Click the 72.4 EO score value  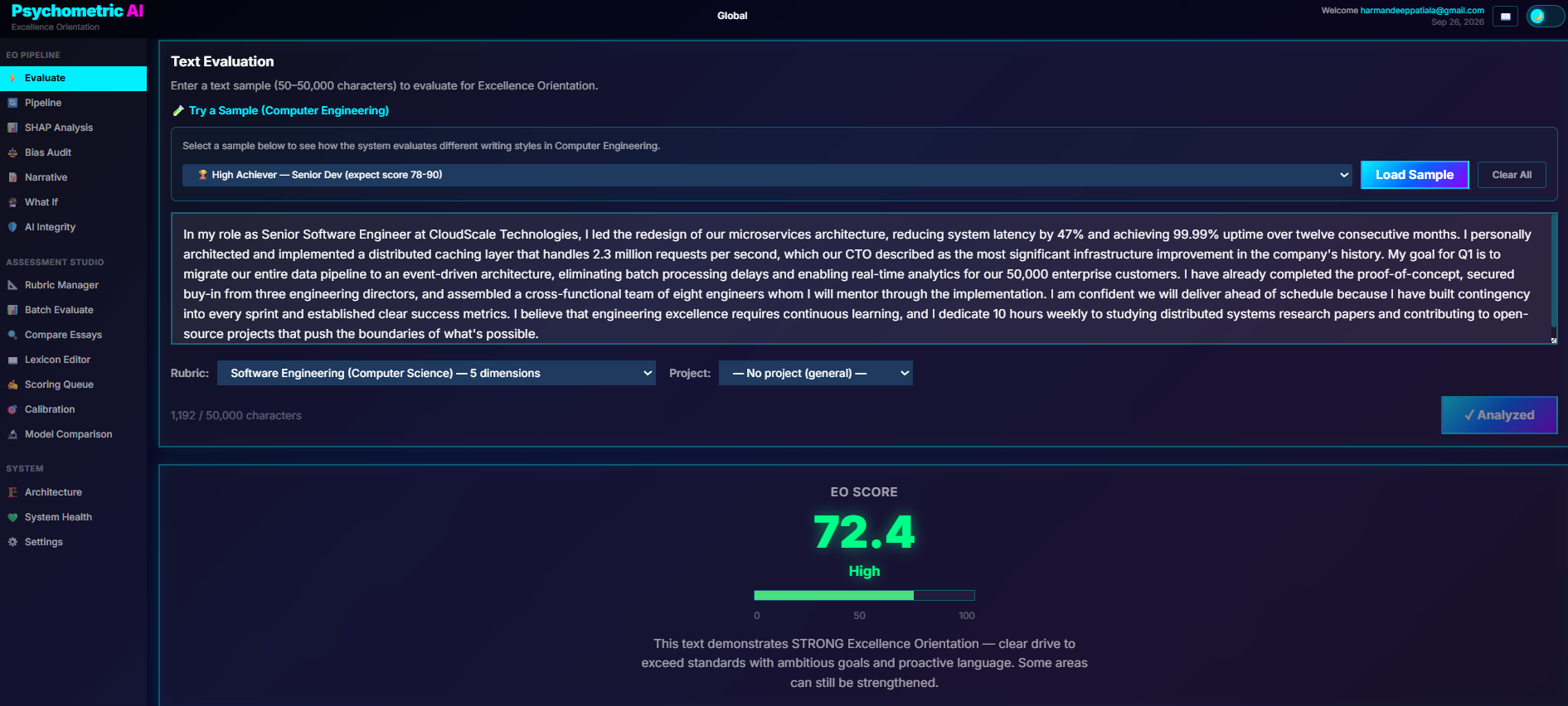pos(864,532)
